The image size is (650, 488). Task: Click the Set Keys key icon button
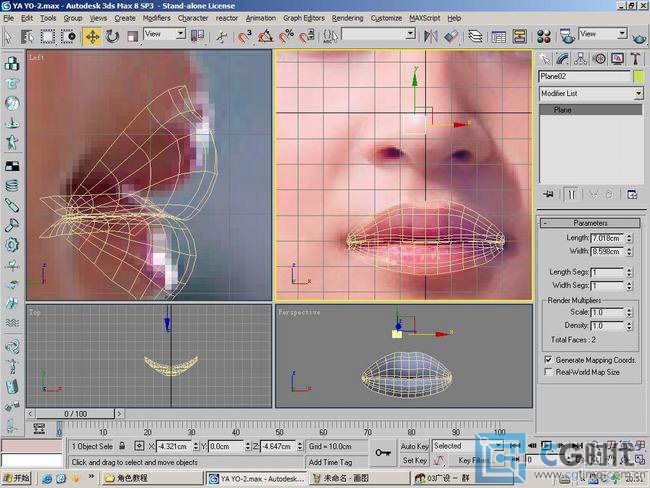point(383,453)
